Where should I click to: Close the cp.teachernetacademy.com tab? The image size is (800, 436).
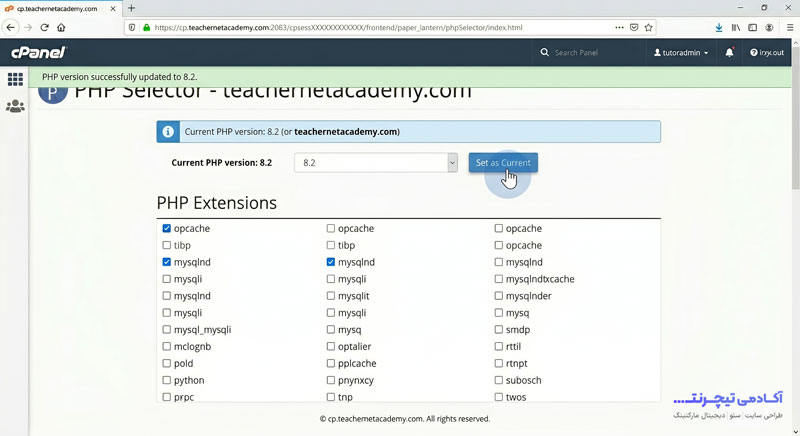tap(113, 9)
